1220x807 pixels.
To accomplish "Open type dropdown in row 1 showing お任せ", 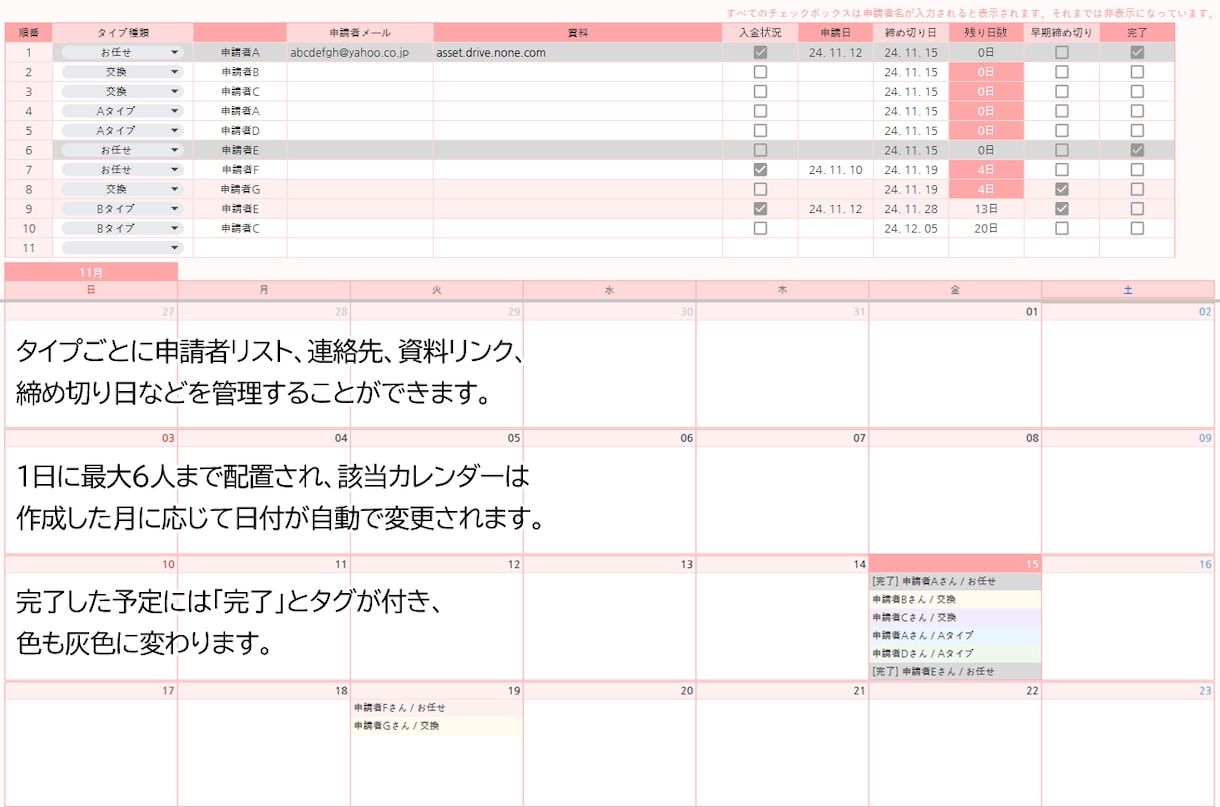I will pyautogui.click(x=122, y=52).
